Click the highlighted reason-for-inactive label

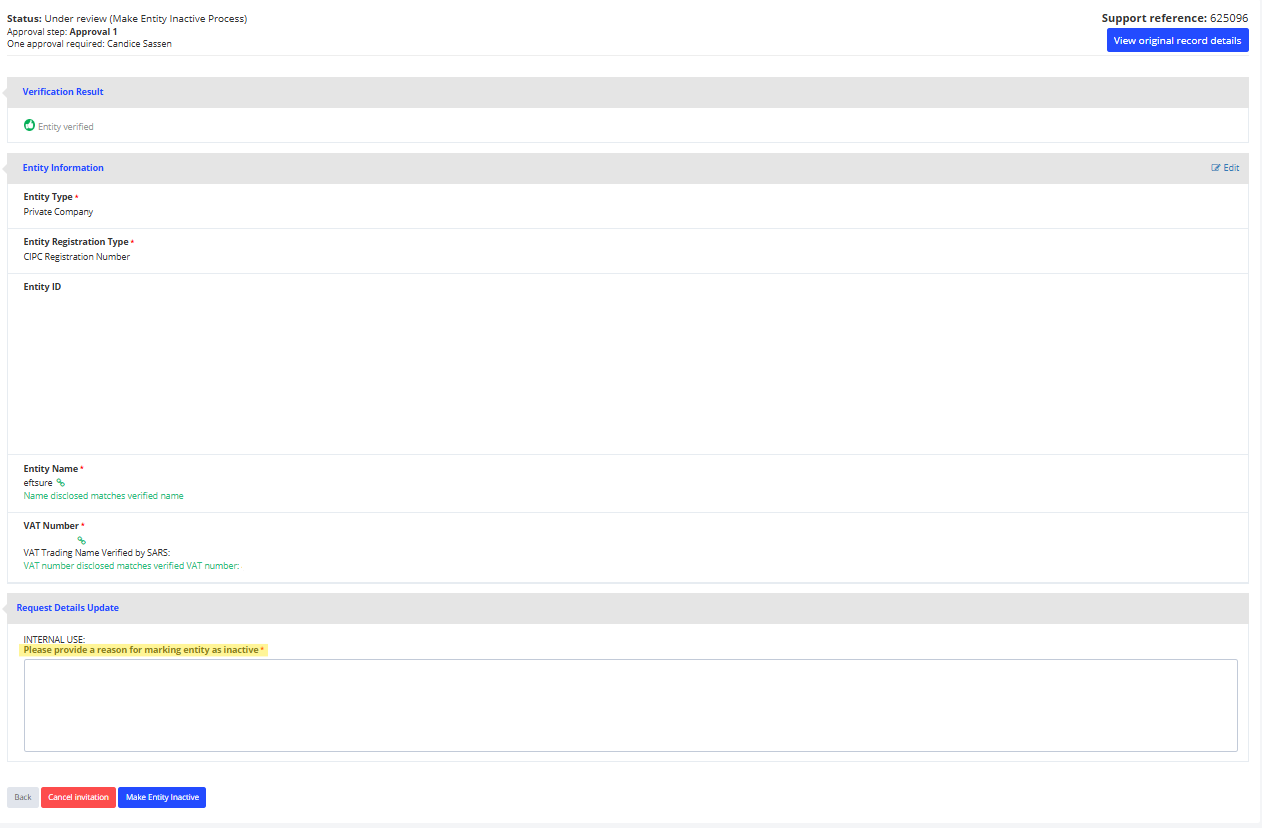point(141,650)
